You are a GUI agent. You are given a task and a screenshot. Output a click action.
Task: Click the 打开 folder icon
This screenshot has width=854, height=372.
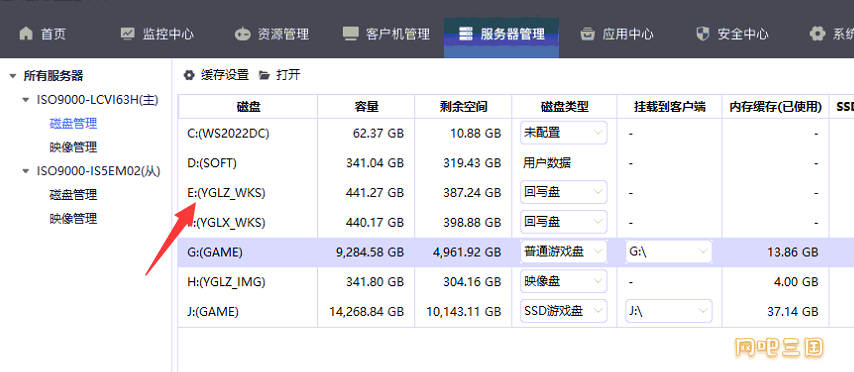click(x=264, y=75)
